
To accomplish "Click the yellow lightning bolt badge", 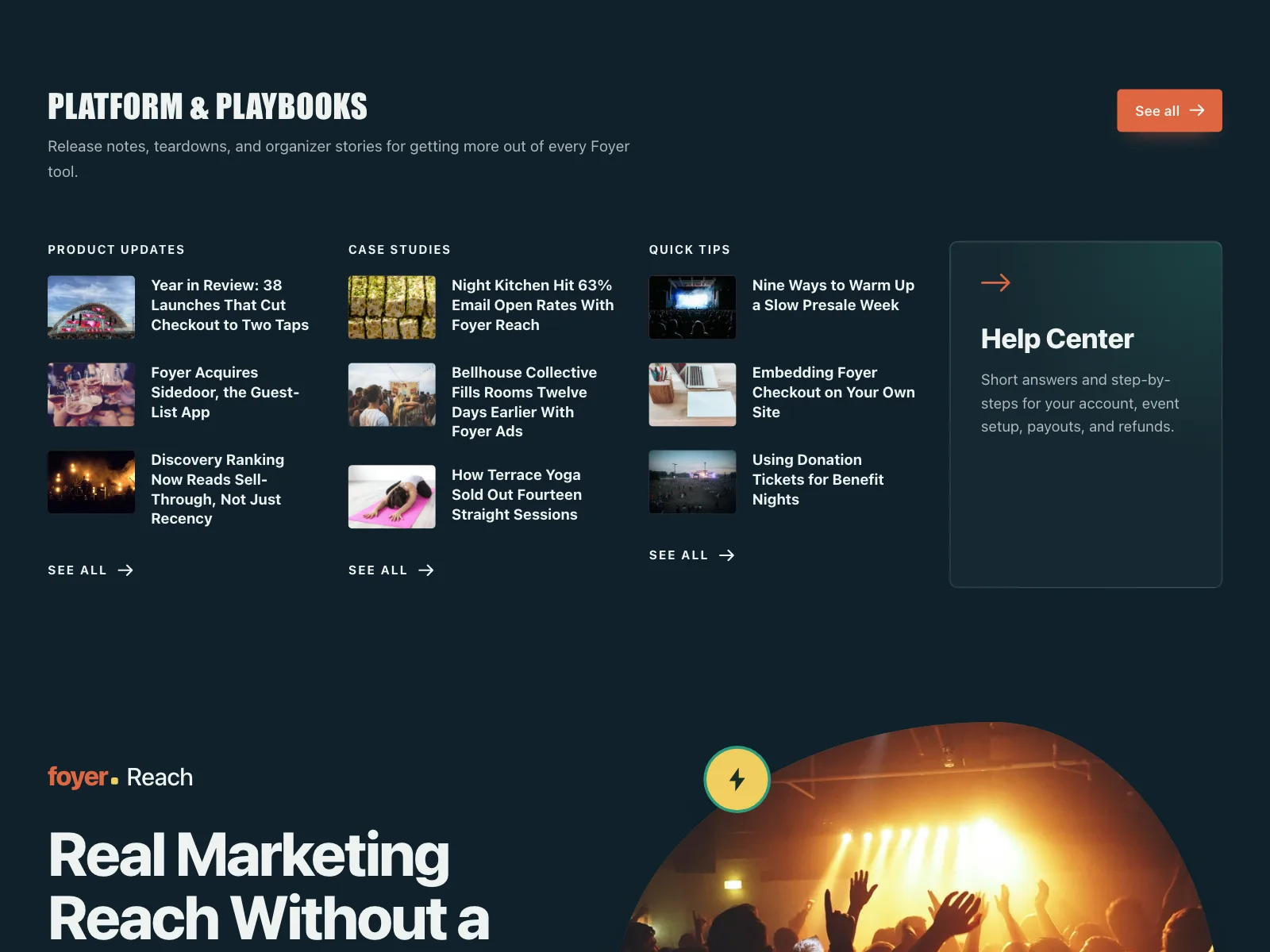I will [737, 779].
